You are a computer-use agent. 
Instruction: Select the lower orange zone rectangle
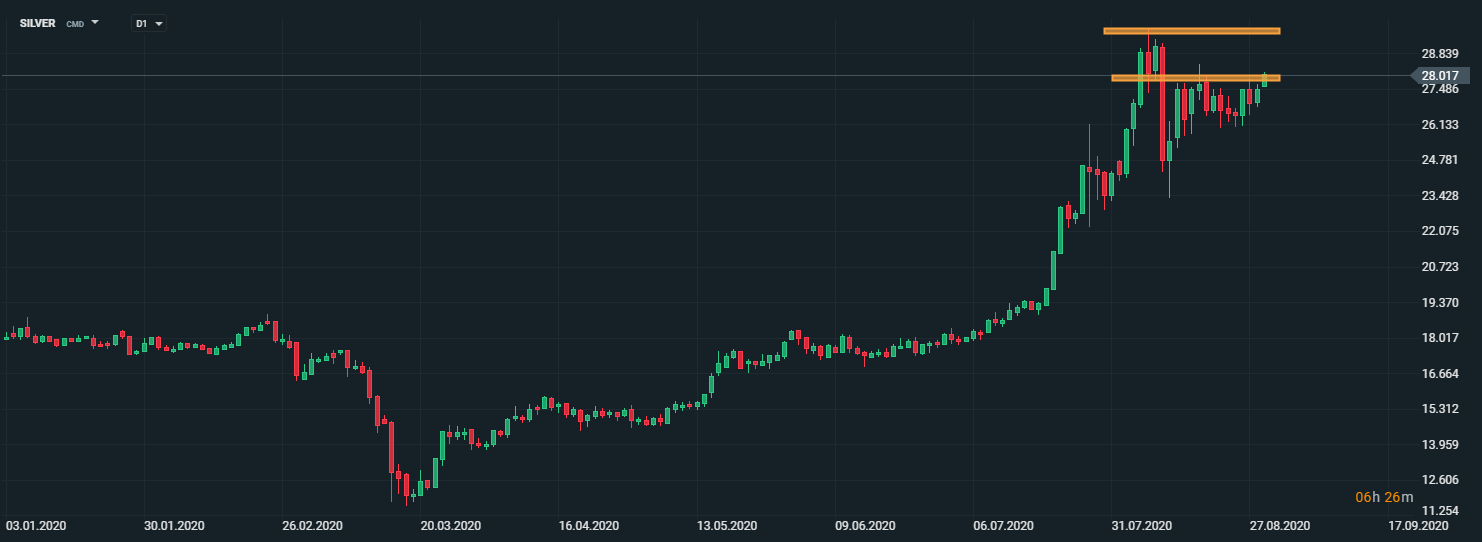click(1195, 78)
